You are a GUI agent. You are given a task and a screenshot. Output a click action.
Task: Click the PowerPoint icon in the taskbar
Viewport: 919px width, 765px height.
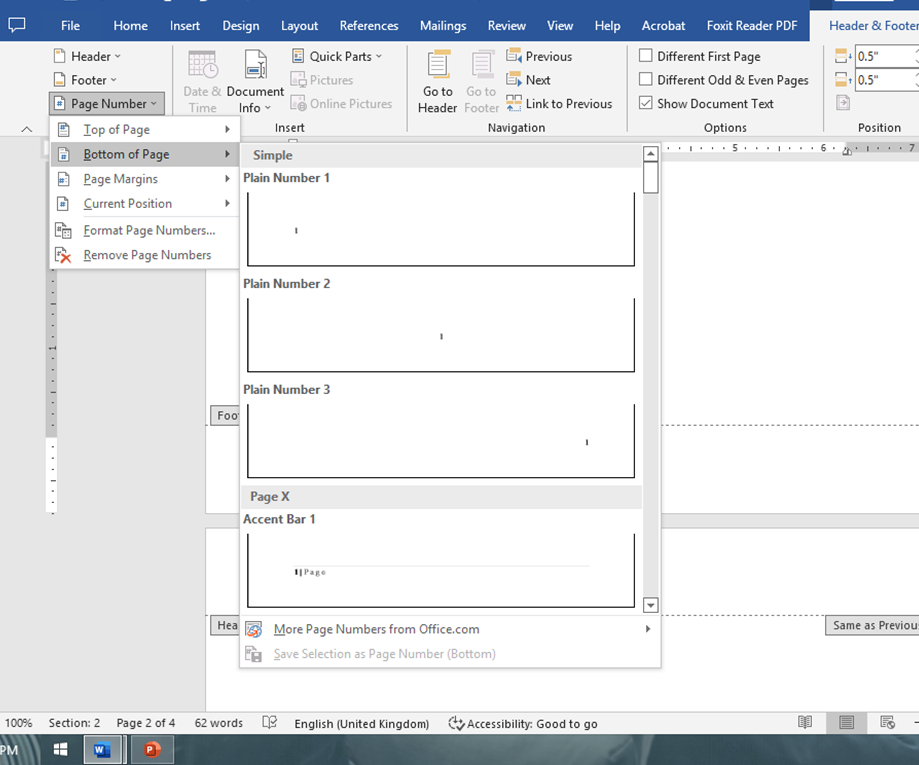(x=152, y=749)
